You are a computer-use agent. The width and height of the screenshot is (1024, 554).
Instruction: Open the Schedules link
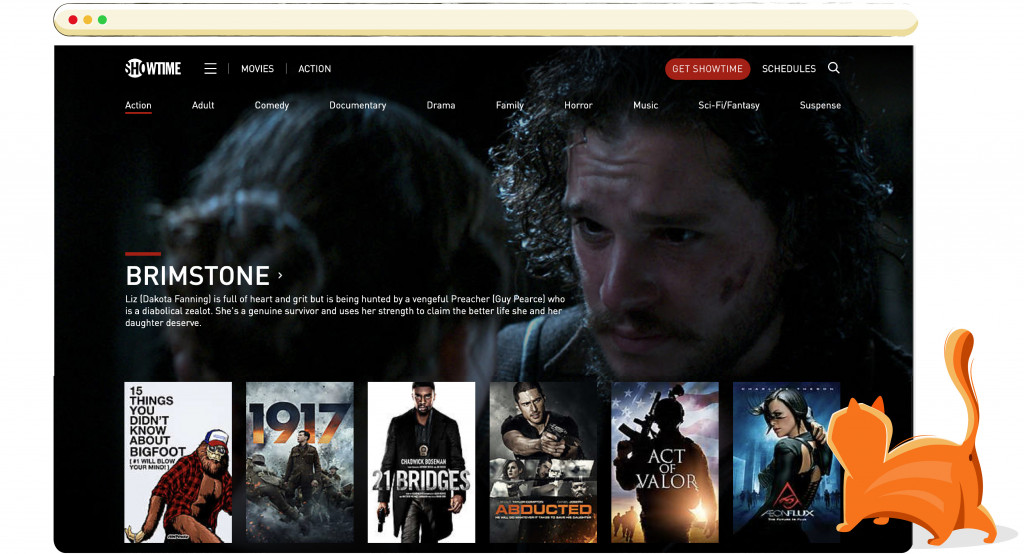tap(789, 69)
